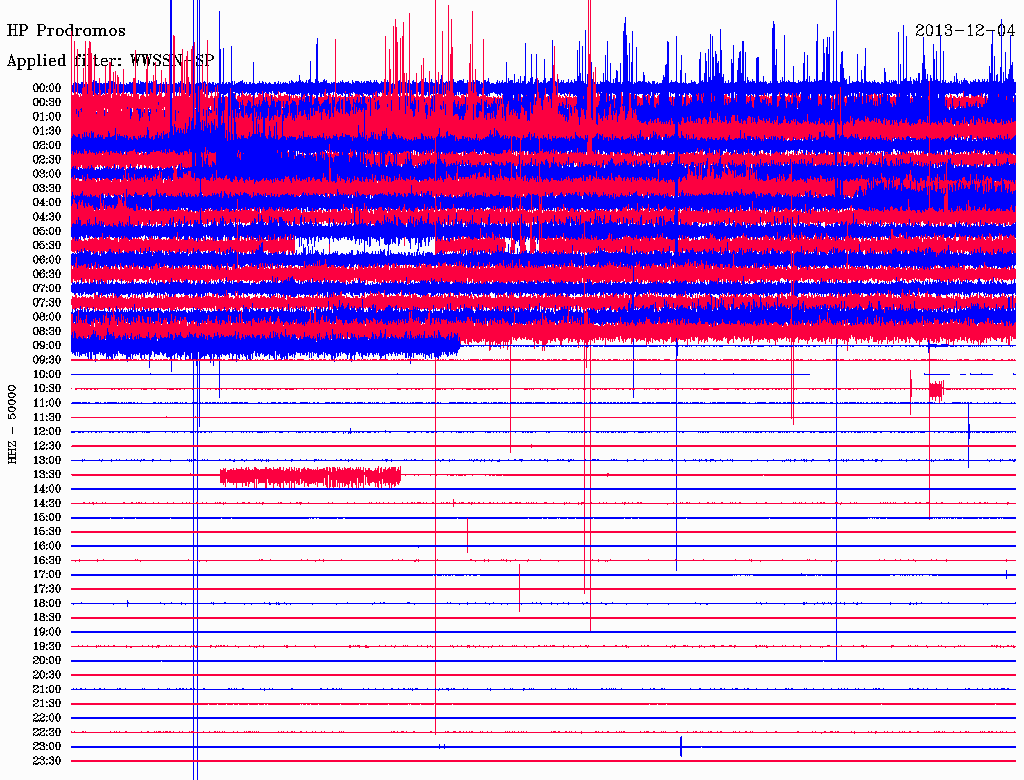Click the 12:00 time row label
The width and height of the screenshot is (1024, 780).
[47, 431]
